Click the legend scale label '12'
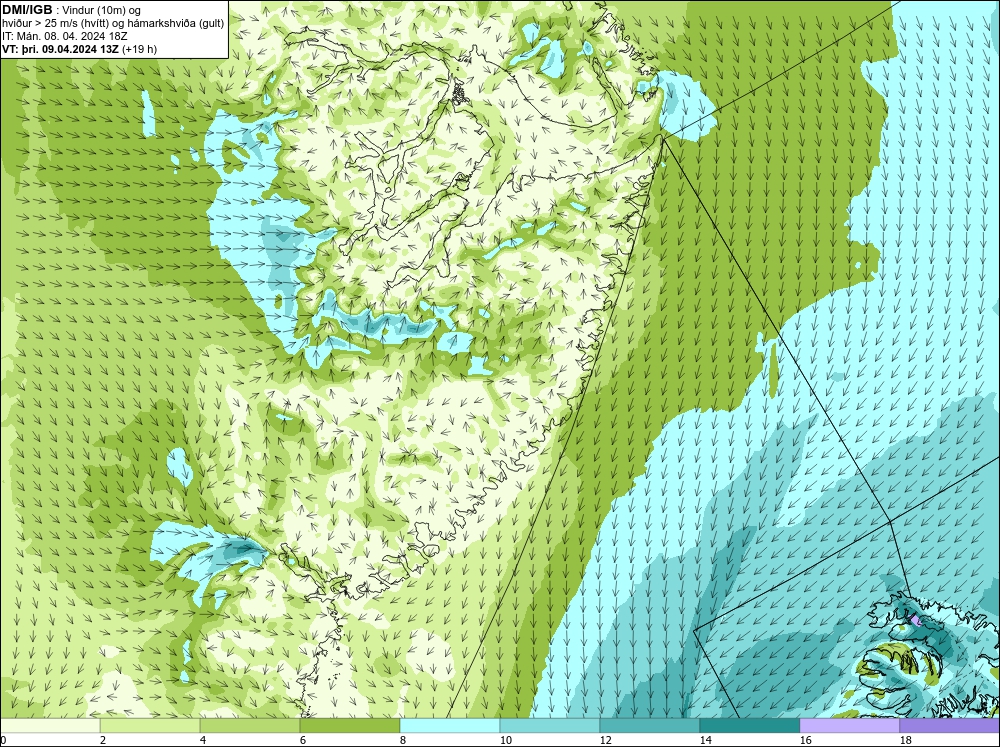Screen dimensions: 1000x747 605,740
